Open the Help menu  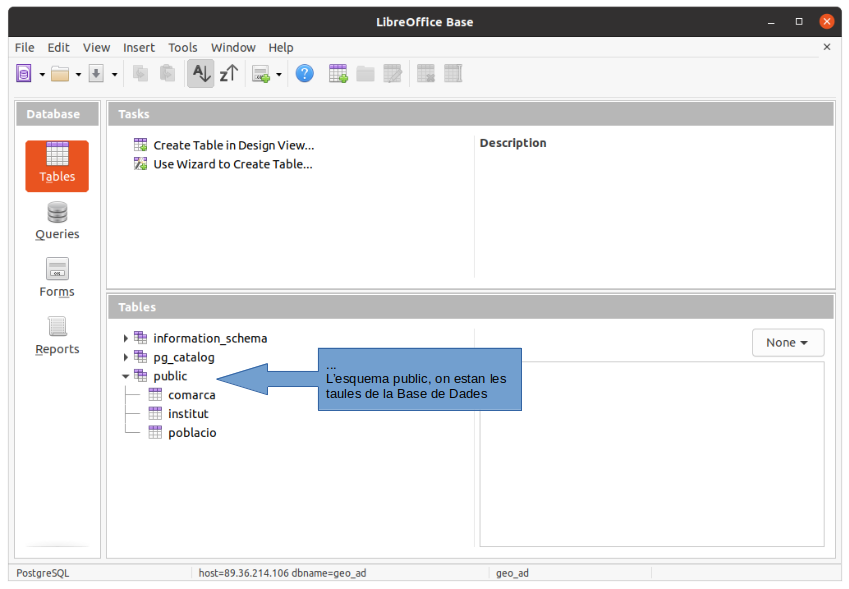[x=281, y=48]
